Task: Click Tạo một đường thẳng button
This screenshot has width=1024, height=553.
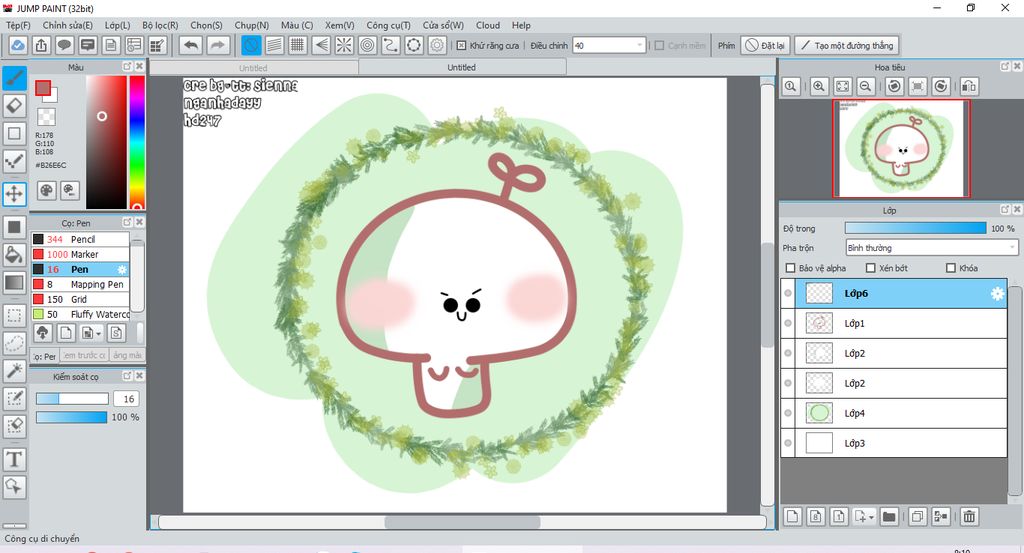Action: pos(847,46)
